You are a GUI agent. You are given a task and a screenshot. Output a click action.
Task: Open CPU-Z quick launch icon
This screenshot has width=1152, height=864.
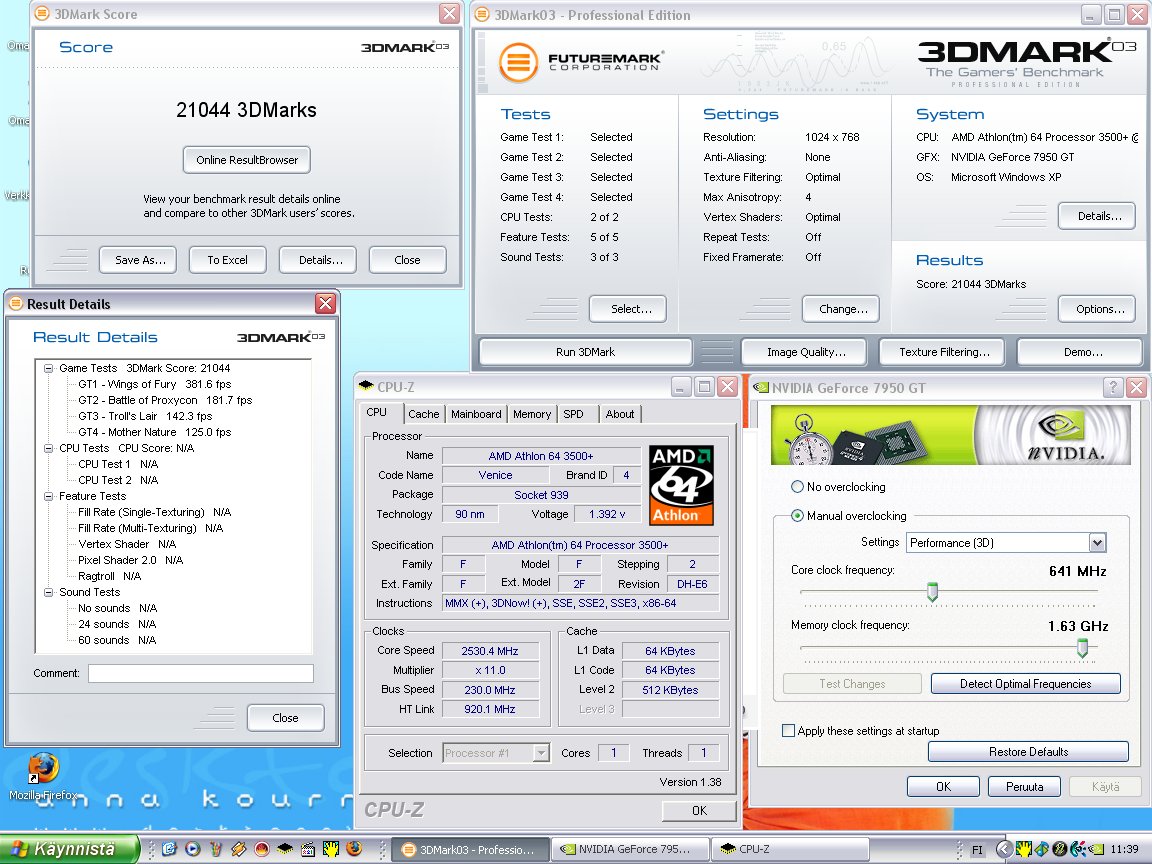pos(284,849)
